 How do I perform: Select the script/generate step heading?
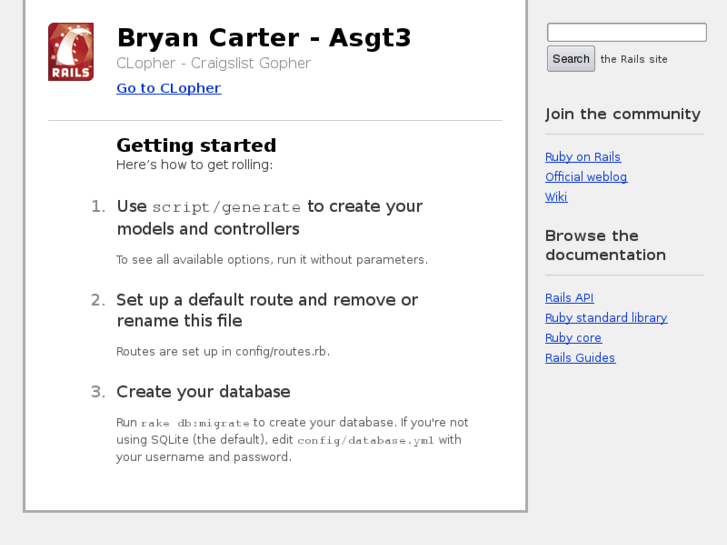269,217
